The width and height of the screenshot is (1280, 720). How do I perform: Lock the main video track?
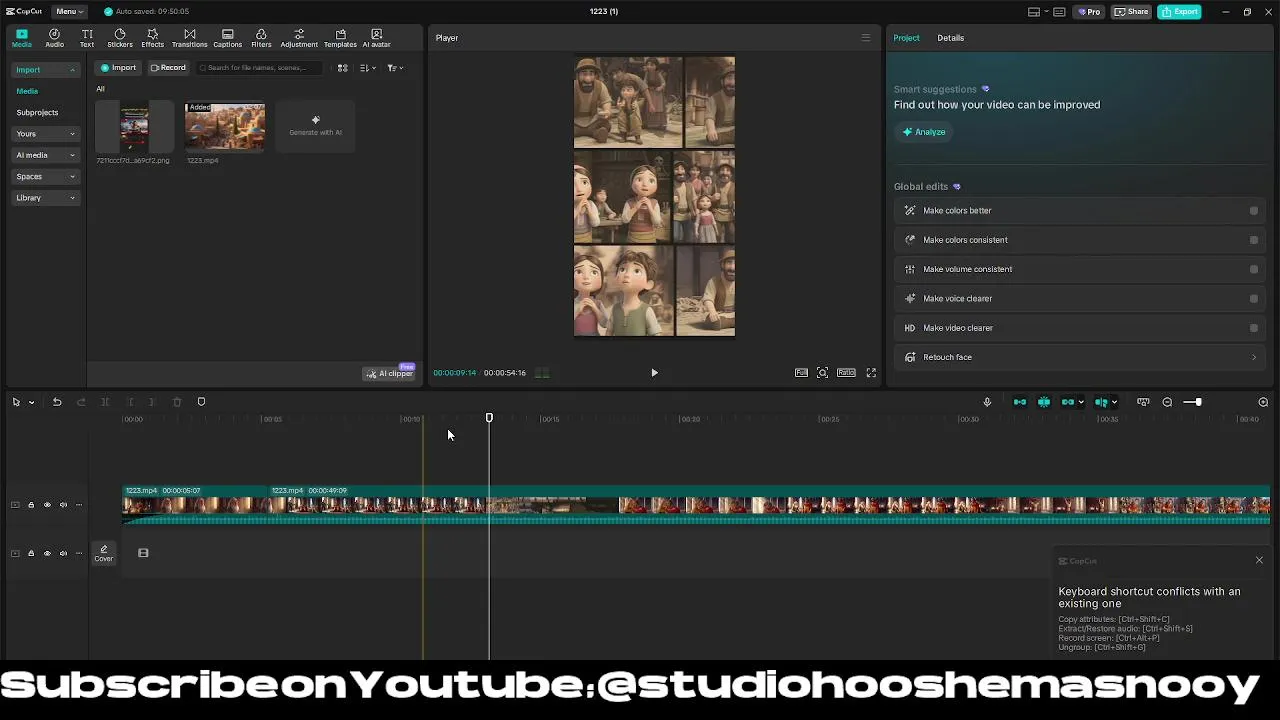pyautogui.click(x=31, y=505)
